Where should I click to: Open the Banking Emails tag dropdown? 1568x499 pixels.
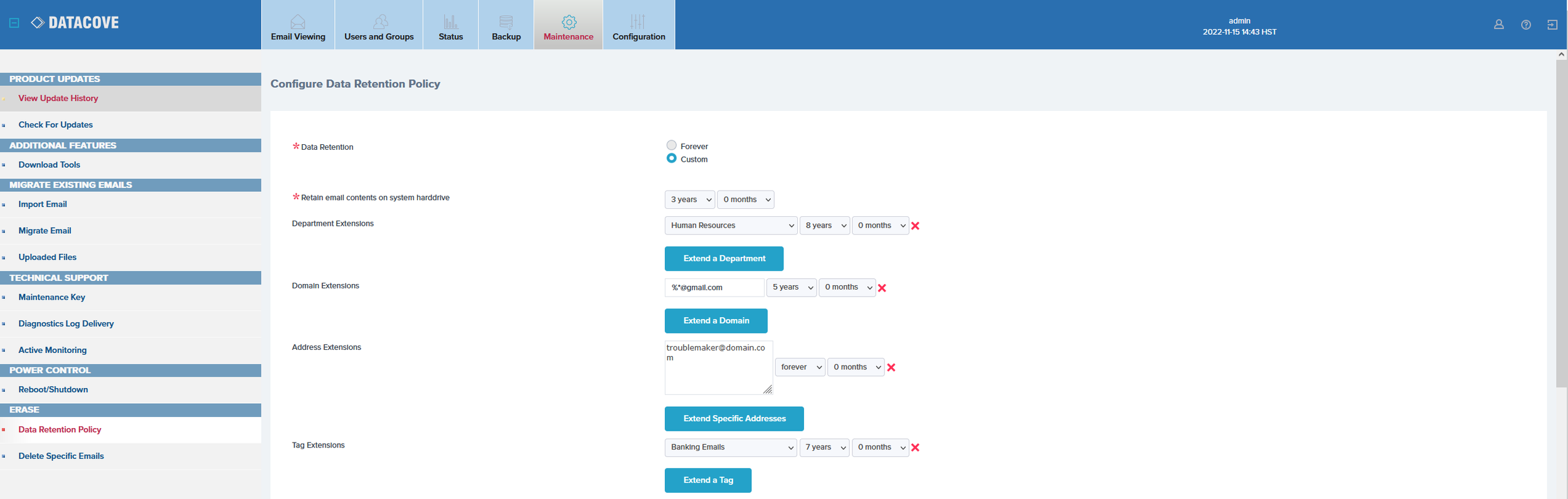[730, 448]
